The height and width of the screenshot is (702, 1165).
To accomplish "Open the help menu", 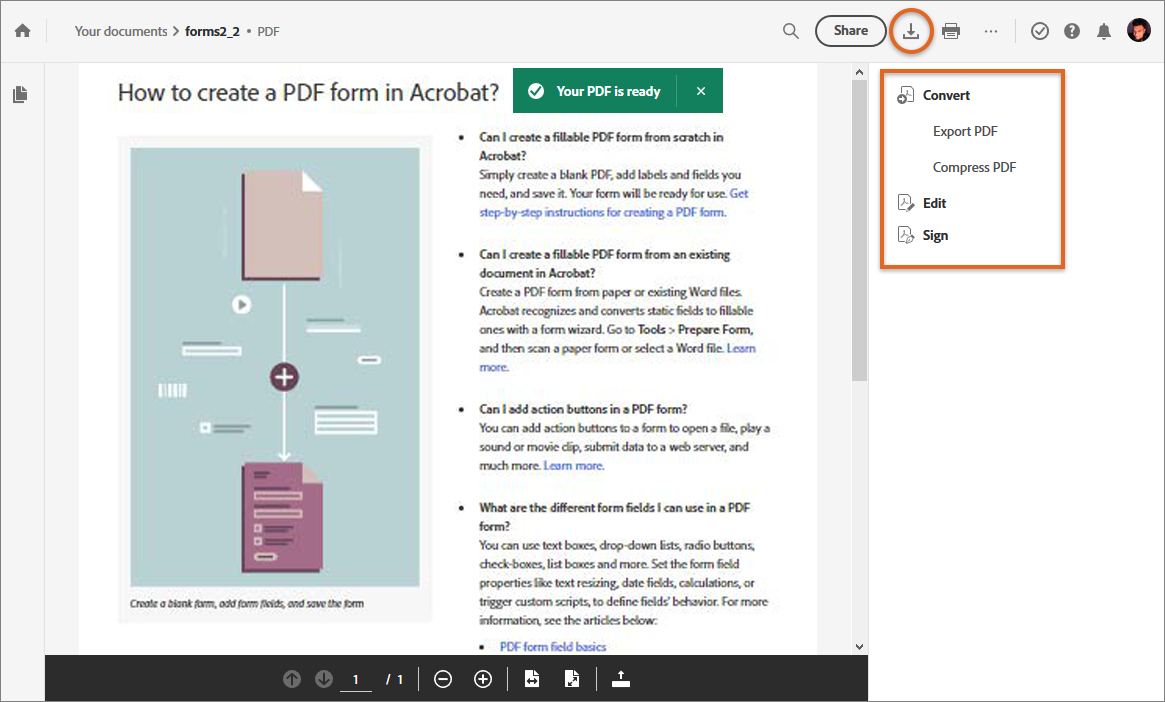I will click(x=1071, y=31).
